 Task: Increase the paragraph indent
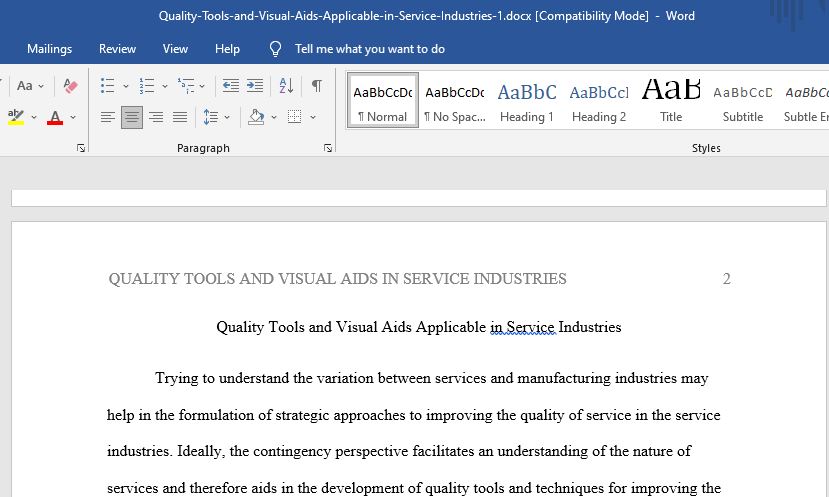click(255, 86)
